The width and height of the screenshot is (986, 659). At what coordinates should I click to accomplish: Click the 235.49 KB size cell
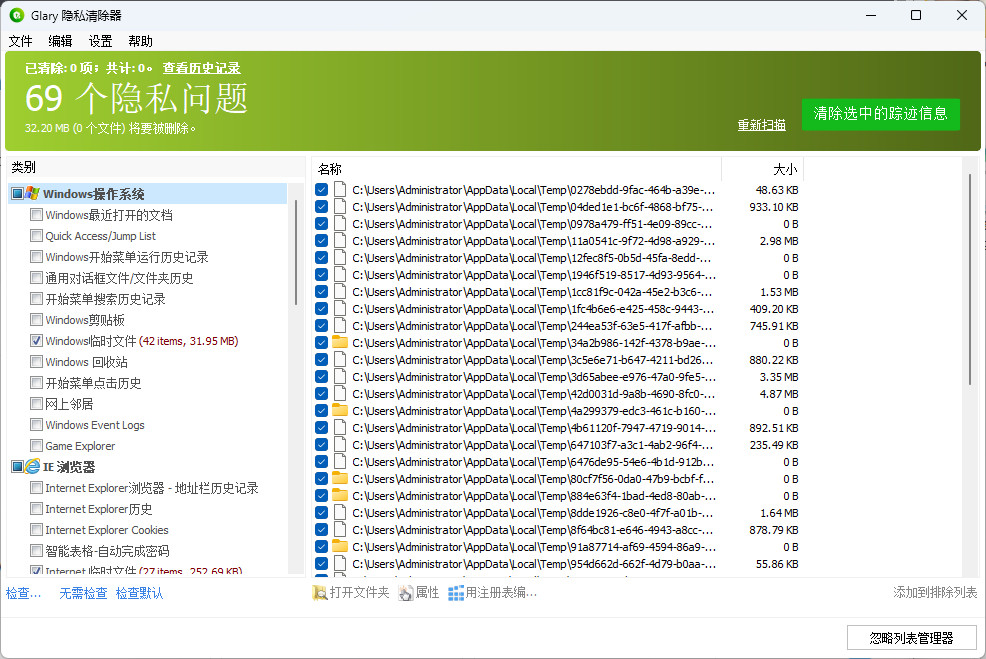coord(773,445)
